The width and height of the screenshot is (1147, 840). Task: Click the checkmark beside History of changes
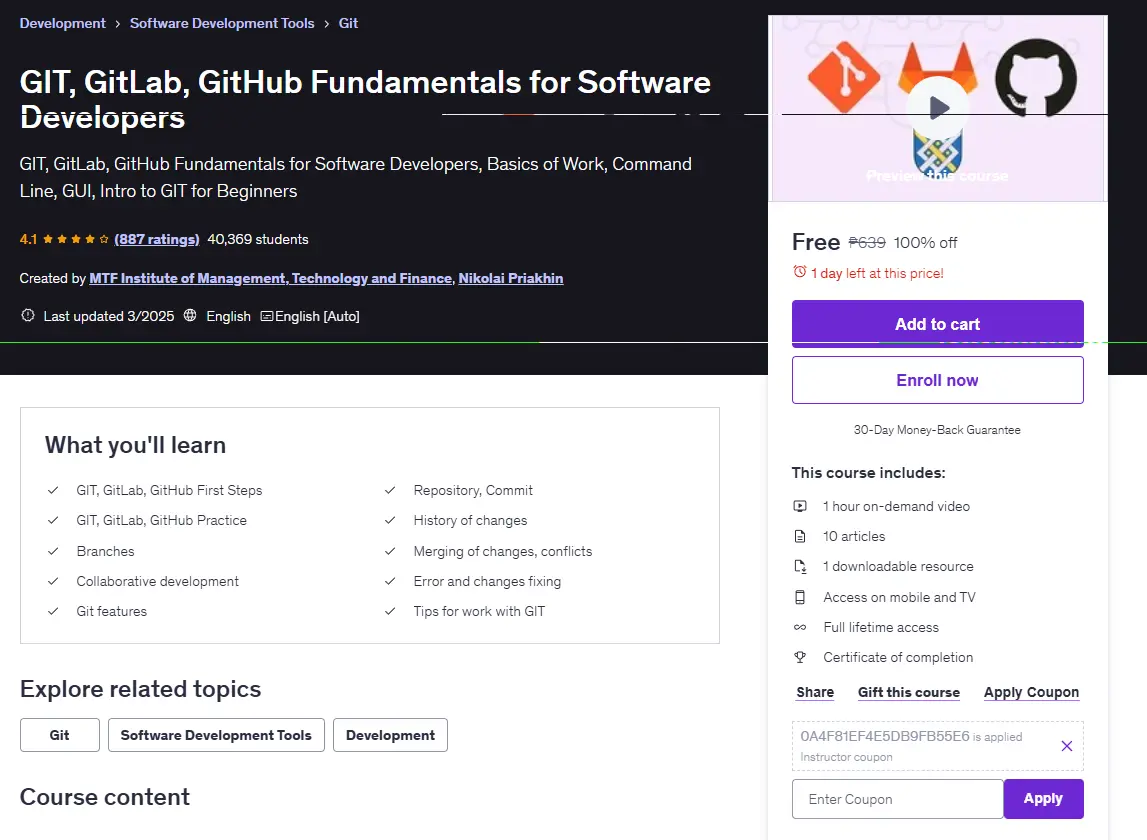[390, 520]
